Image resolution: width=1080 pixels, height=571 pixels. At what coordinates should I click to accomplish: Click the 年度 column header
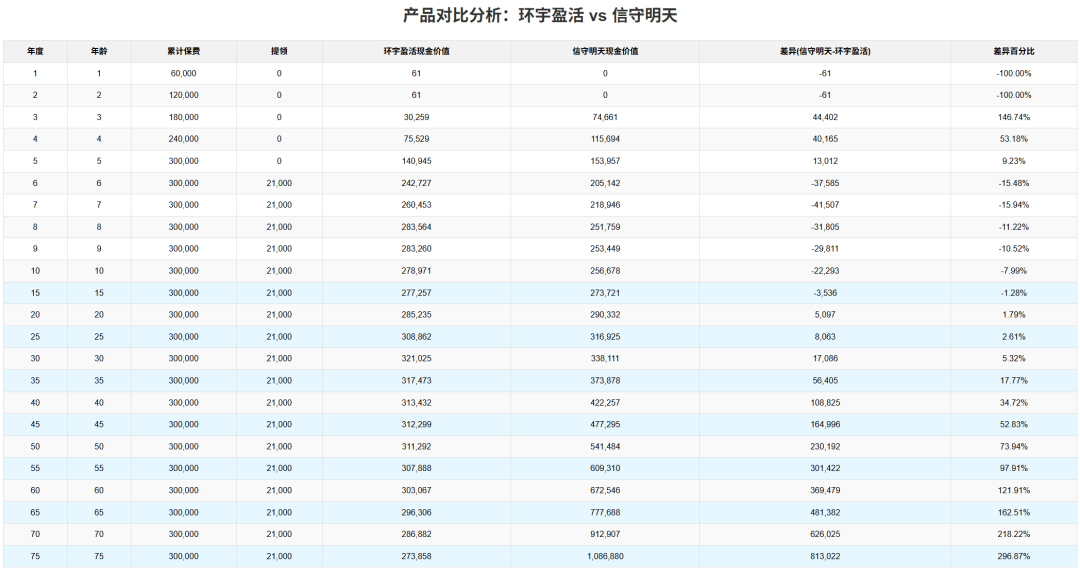click(x=35, y=51)
